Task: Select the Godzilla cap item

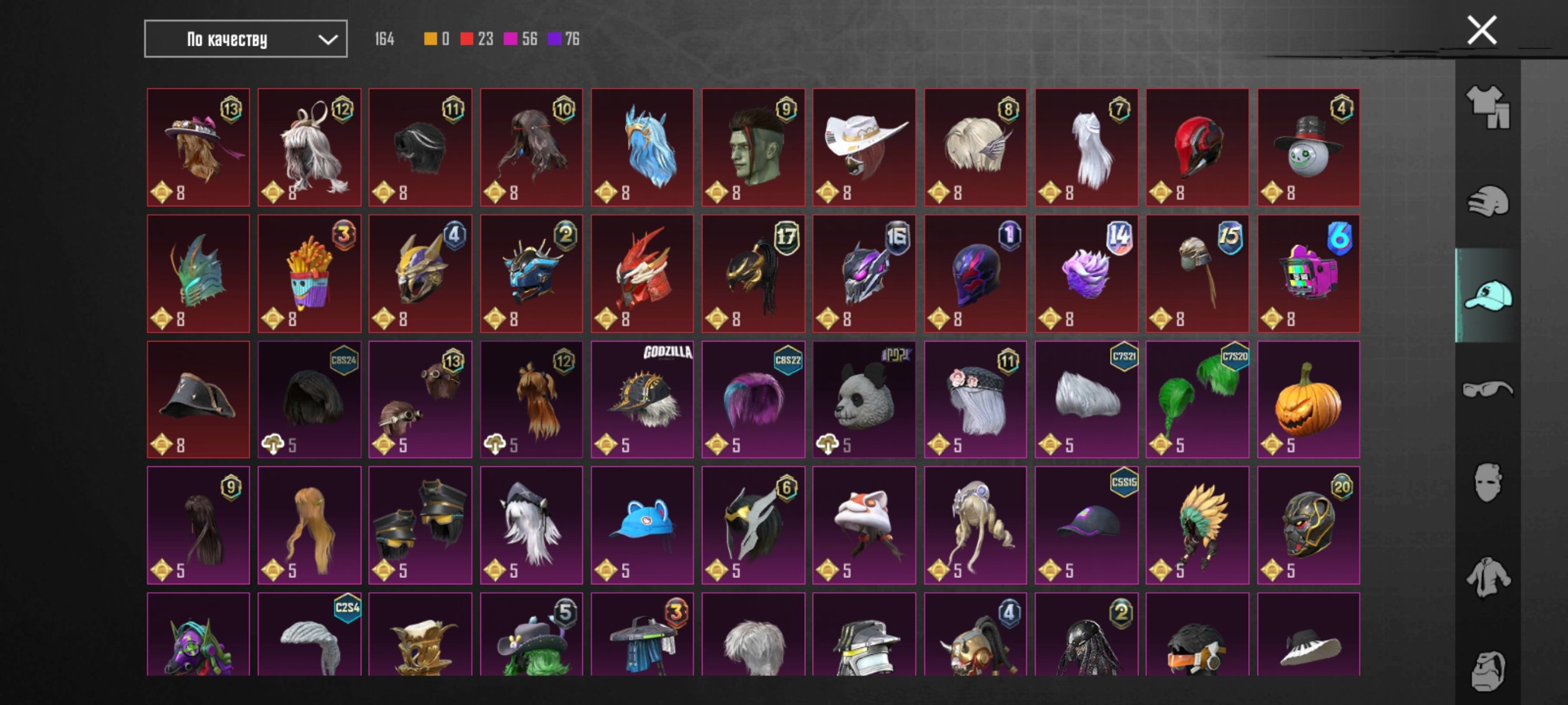Action: point(642,399)
